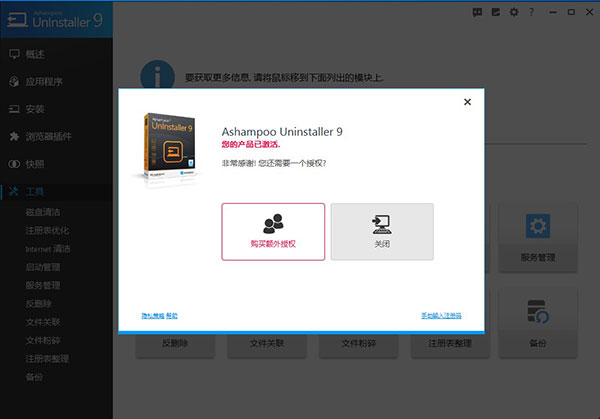Viewport: 600px width, 419px height.
Task: Open 注册表整理 in the sidebar list
Action: tap(47, 359)
